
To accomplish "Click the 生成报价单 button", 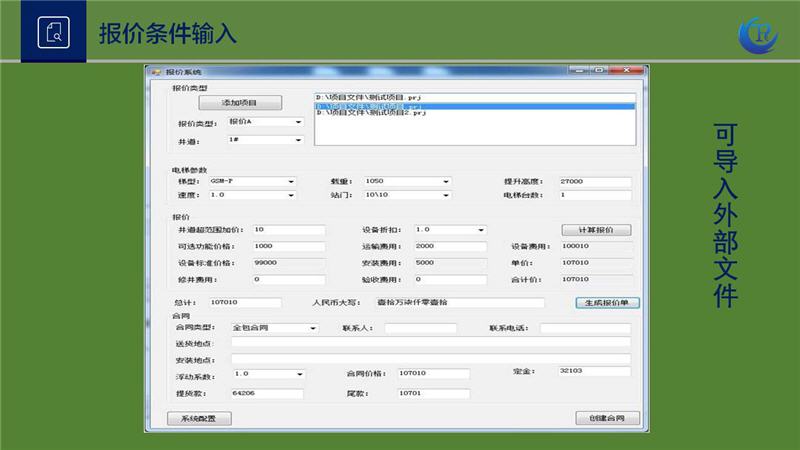I will (x=607, y=302).
